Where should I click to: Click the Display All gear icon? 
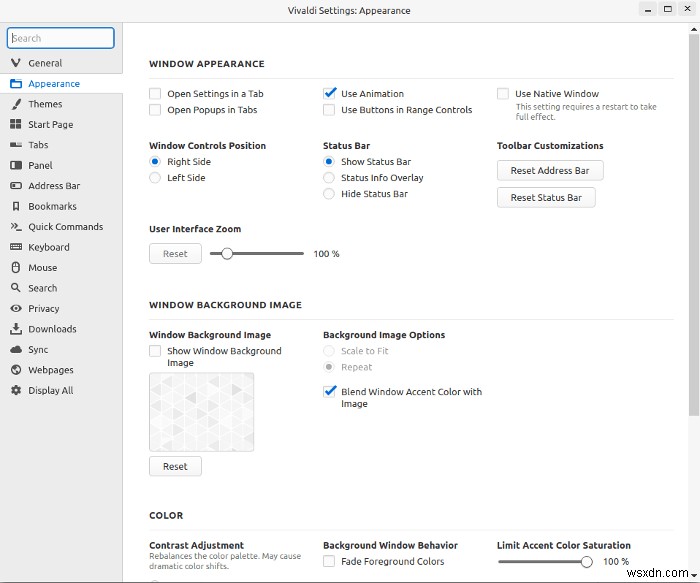click(16, 390)
